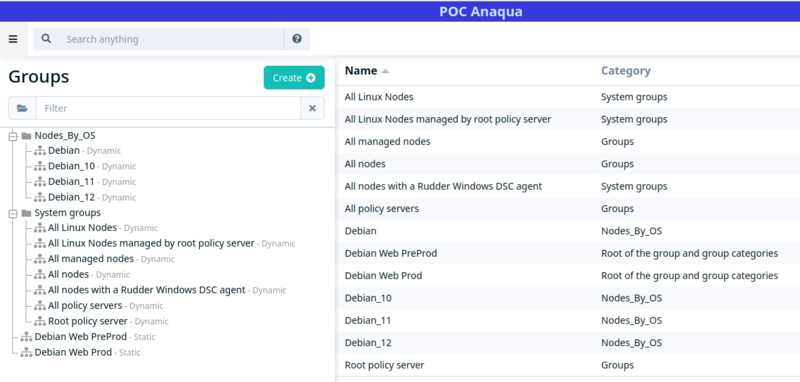Viewport: 800px width, 382px height.
Task: Click the All nodes tree group icon
Action: coord(40,275)
